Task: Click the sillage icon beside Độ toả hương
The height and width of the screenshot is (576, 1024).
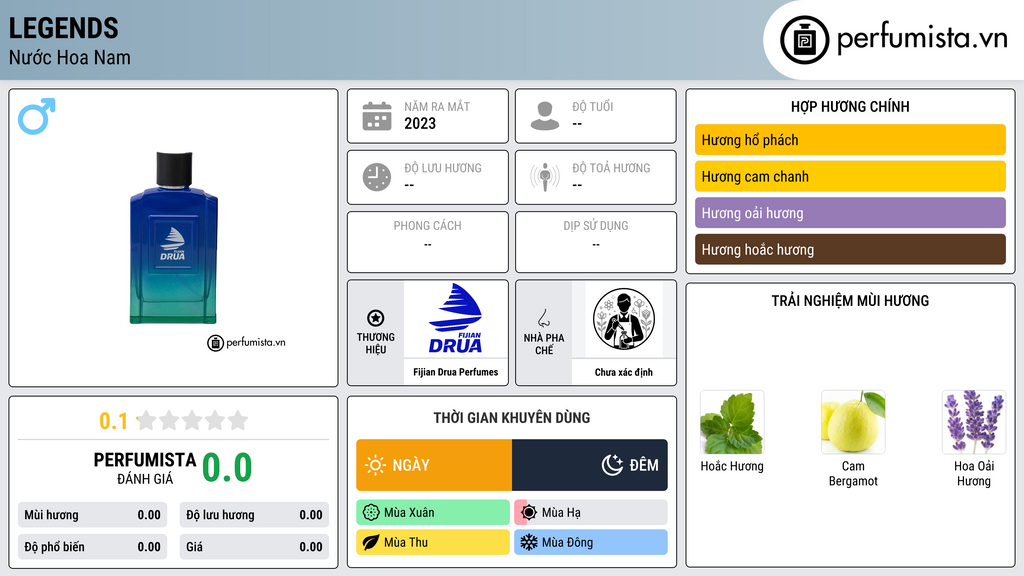Action: pos(545,177)
